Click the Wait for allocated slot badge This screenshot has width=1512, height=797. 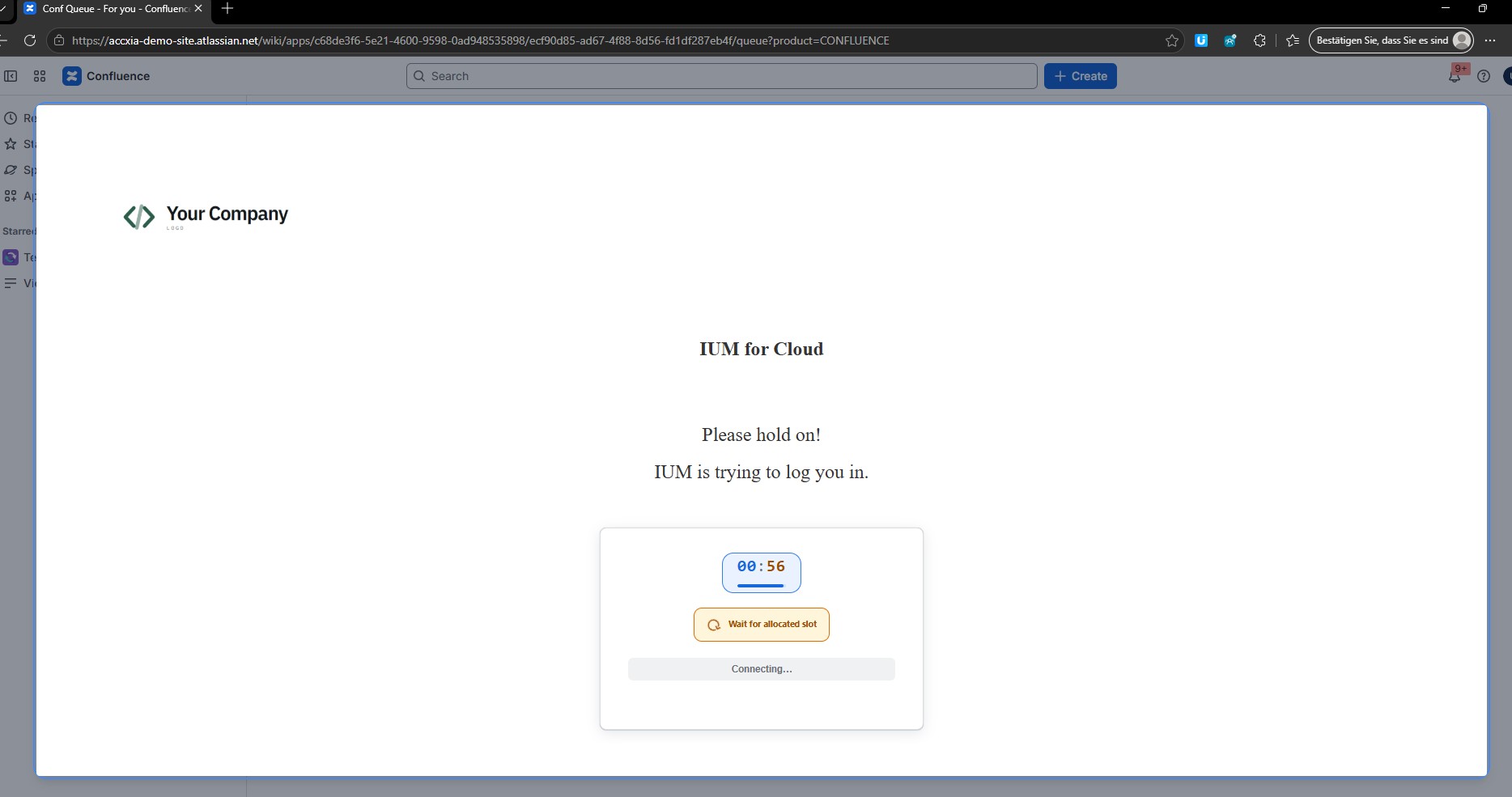(x=761, y=625)
